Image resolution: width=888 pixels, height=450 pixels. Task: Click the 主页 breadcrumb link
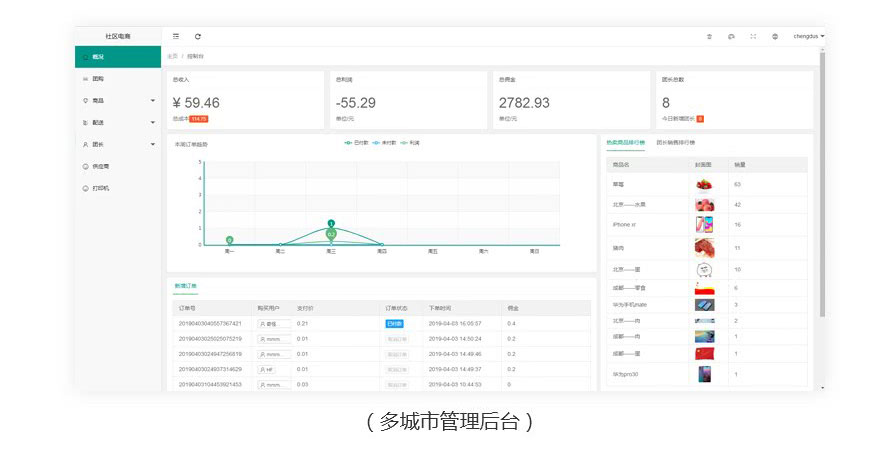click(172, 57)
